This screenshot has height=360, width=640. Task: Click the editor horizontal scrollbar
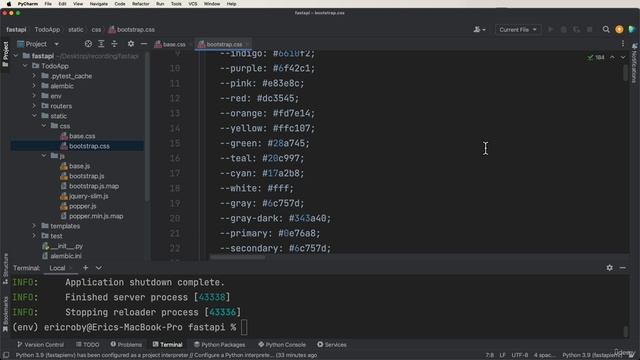point(238,257)
